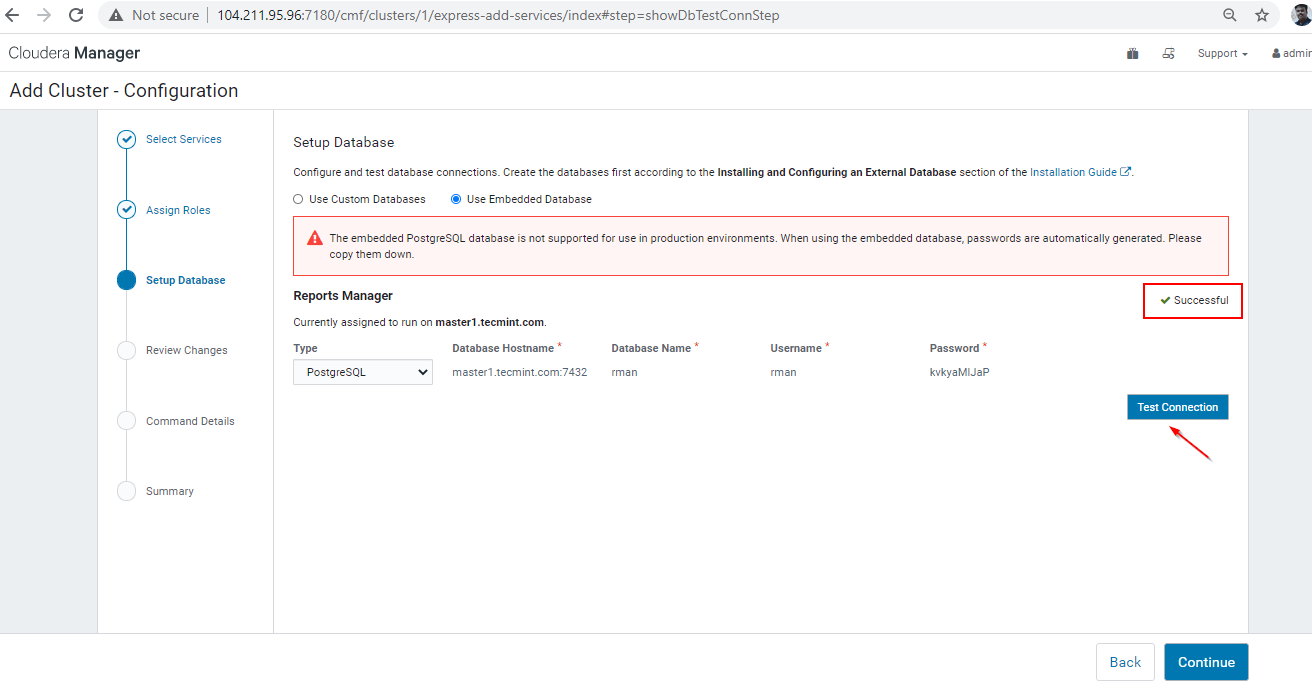Image resolution: width=1312 pixels, height=686 pixels.
Task: Click the parcels gift-box icon in header
Action: click(x=1132, y=54)
